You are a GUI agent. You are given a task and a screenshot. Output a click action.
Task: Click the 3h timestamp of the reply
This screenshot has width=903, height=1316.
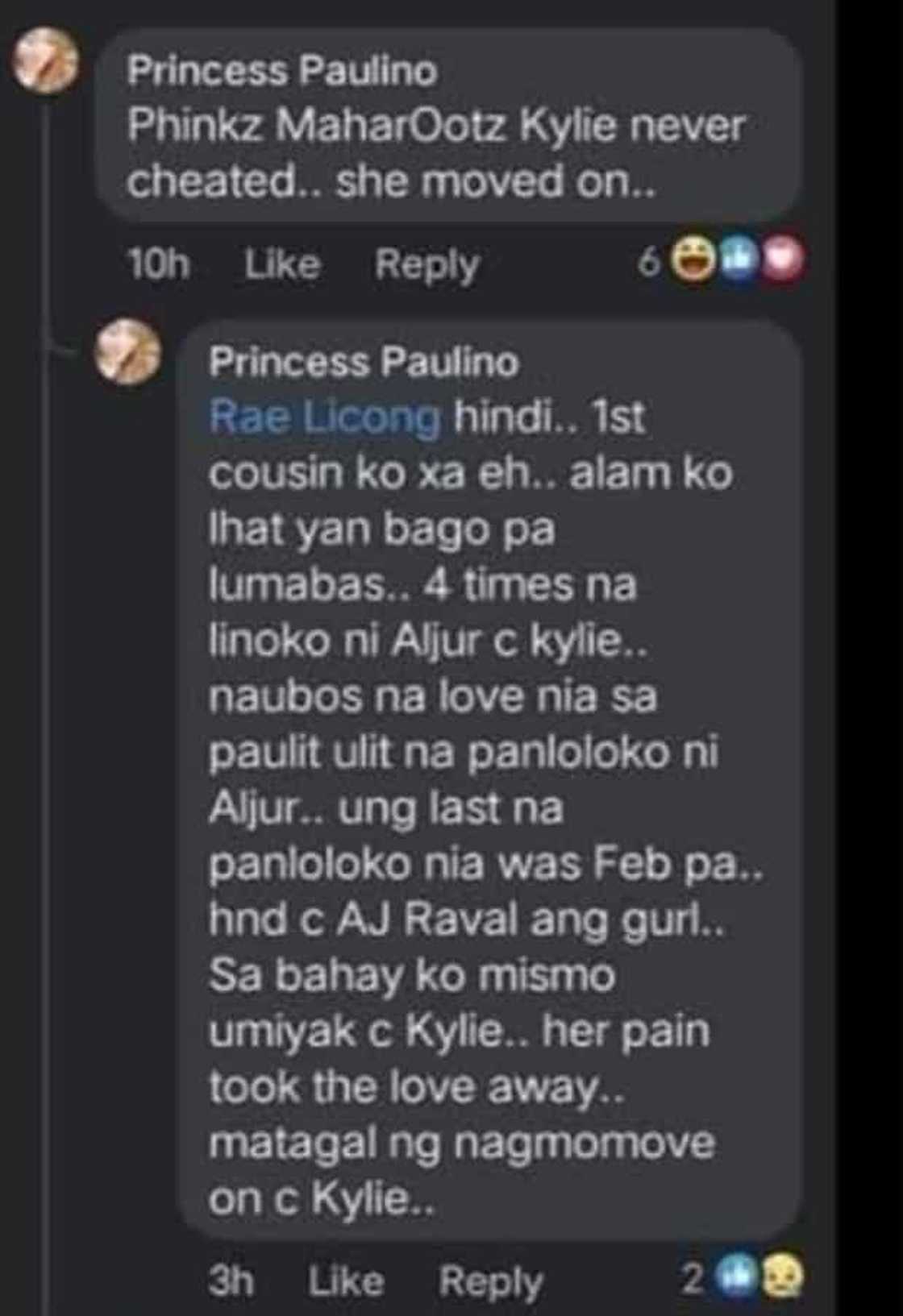click(x=231, y=1280)
